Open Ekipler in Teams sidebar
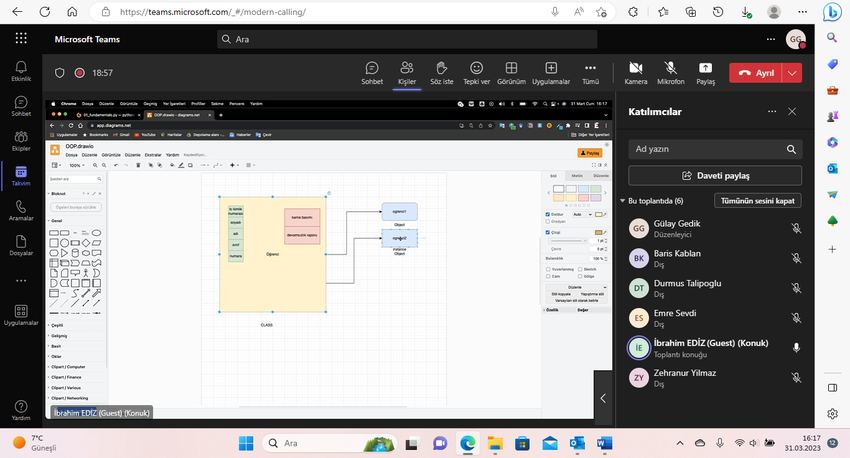This screenshot has height=458, width=850. pos(21,141)
